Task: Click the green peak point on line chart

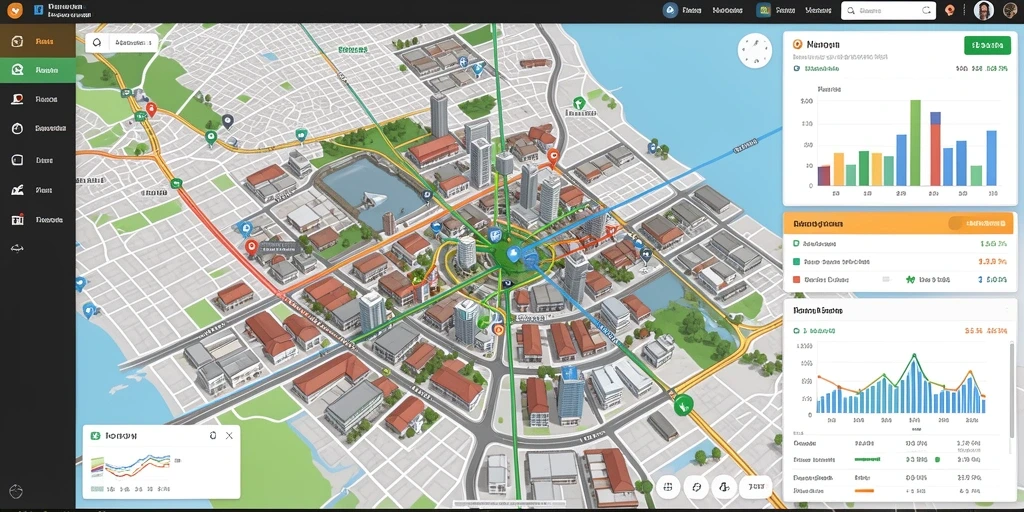Action: (x=914, y=356)
